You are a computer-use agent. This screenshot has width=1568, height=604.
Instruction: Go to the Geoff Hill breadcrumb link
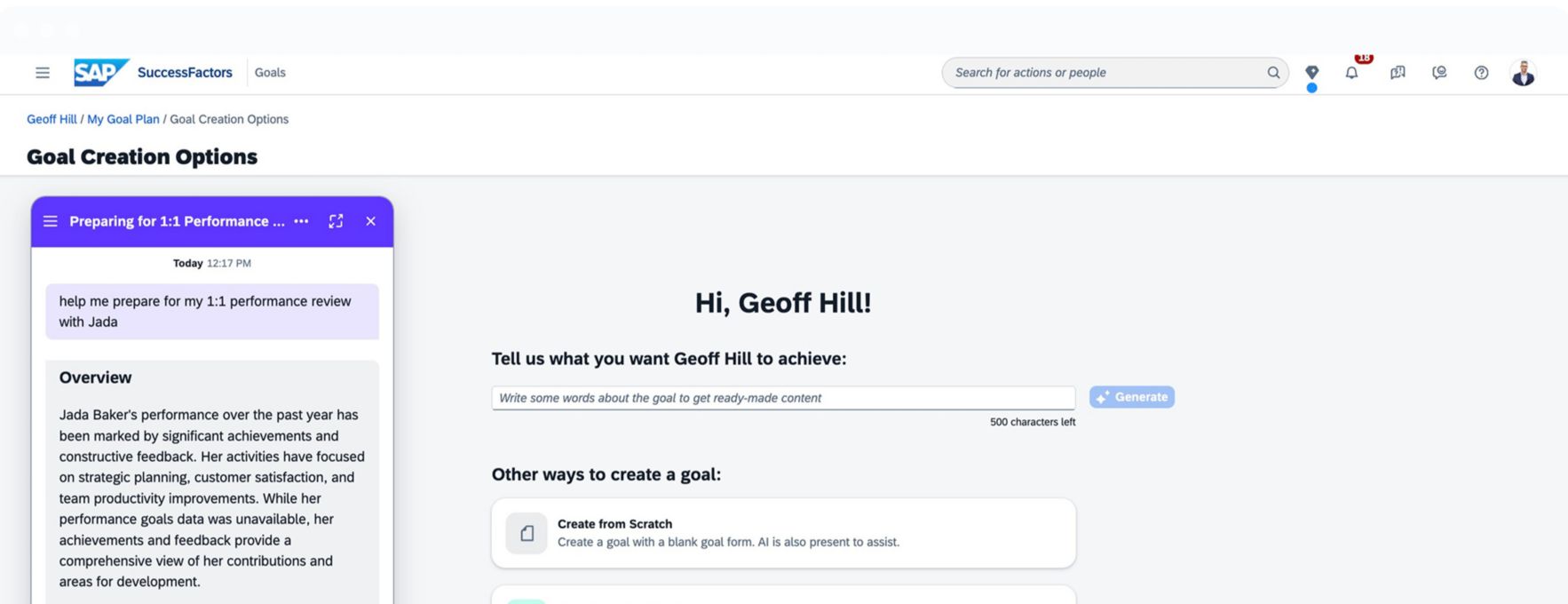tap(51, 119)
